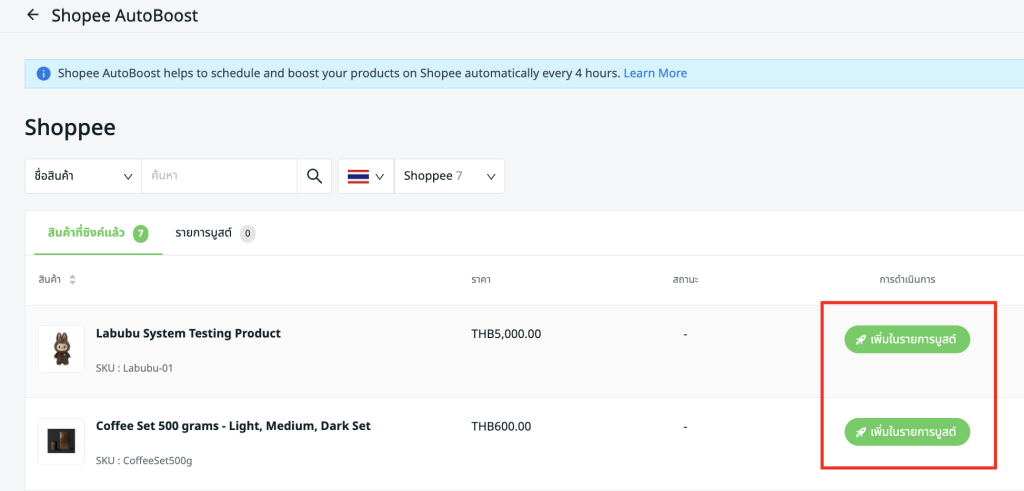1024x491 pixels.
Task: Click the Thailand flag icon
Action: [x=358, y=176]
